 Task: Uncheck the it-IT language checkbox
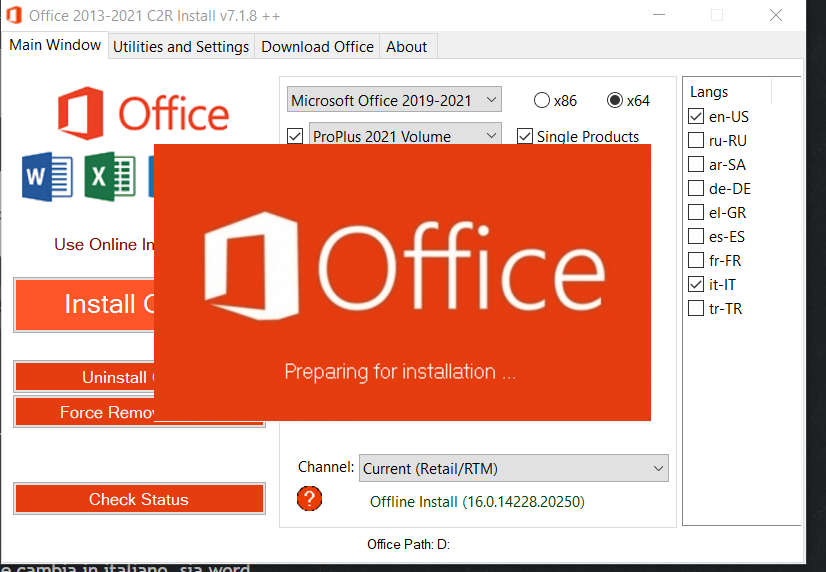[696, 284]
